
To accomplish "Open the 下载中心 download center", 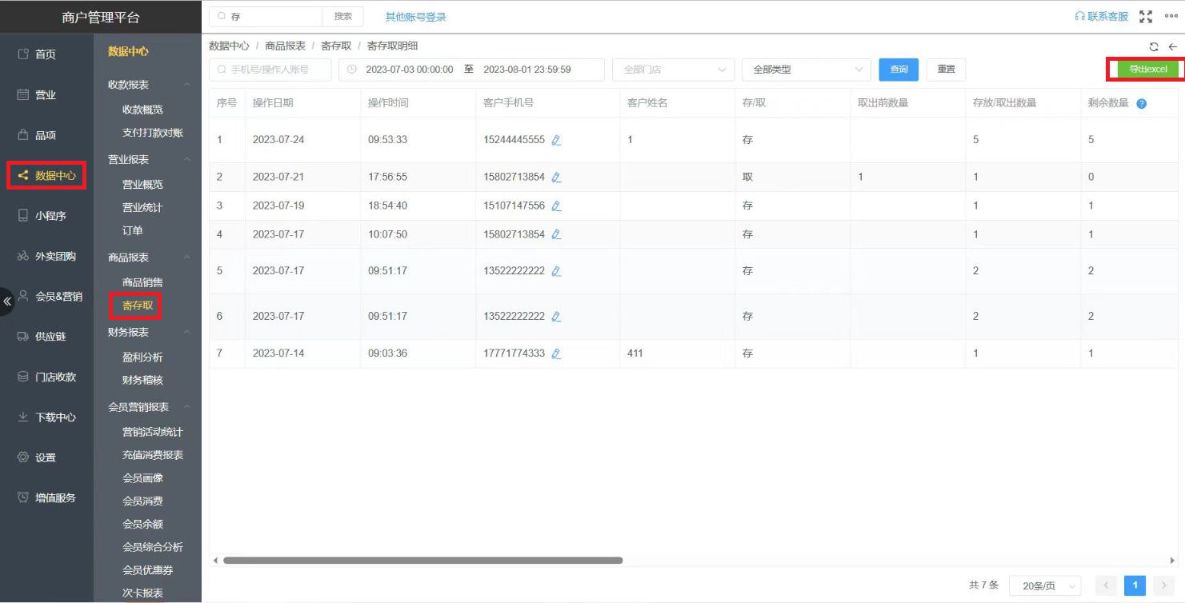I will tap(46, 417).
